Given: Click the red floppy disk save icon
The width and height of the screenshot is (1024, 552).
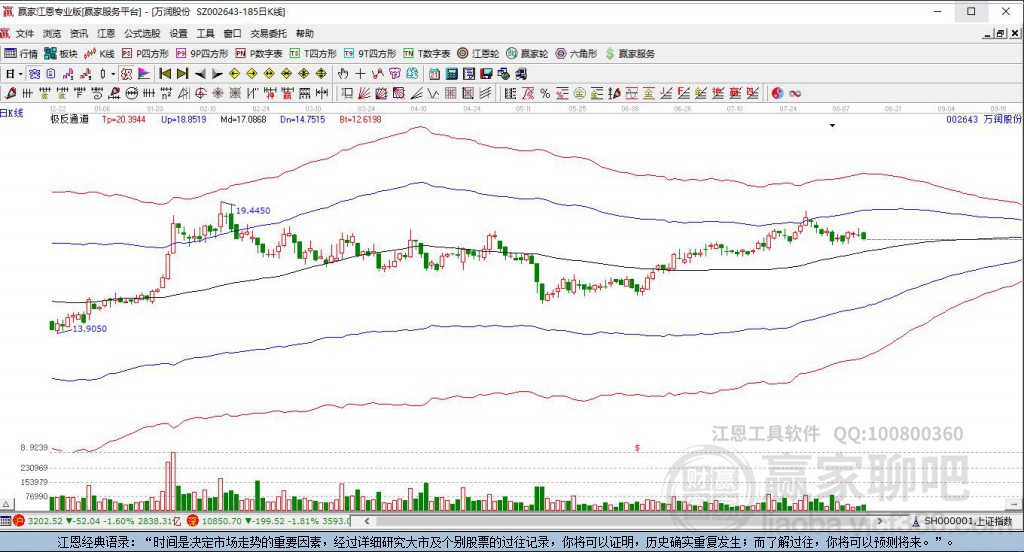Looking at the screenshot, I should click(486, 74).
